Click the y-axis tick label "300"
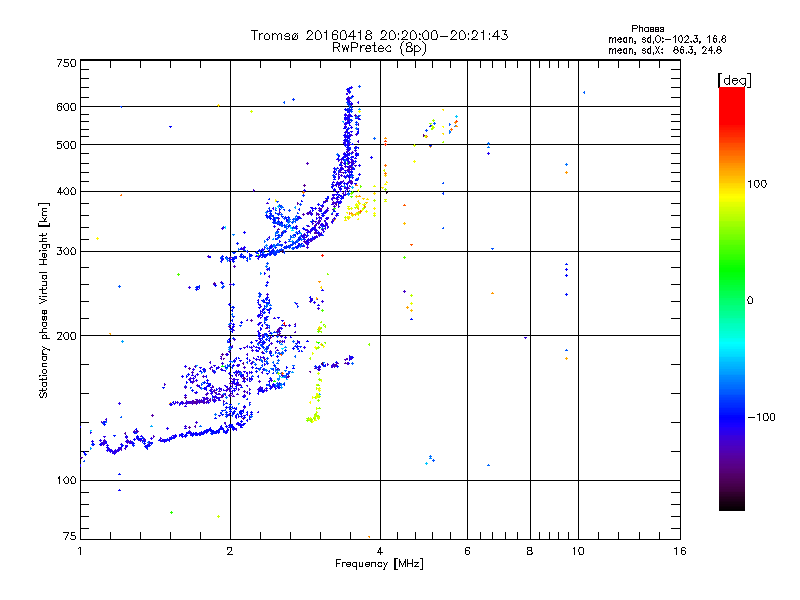The width and height of the screenshot is (800, 600). coord(66,251)
